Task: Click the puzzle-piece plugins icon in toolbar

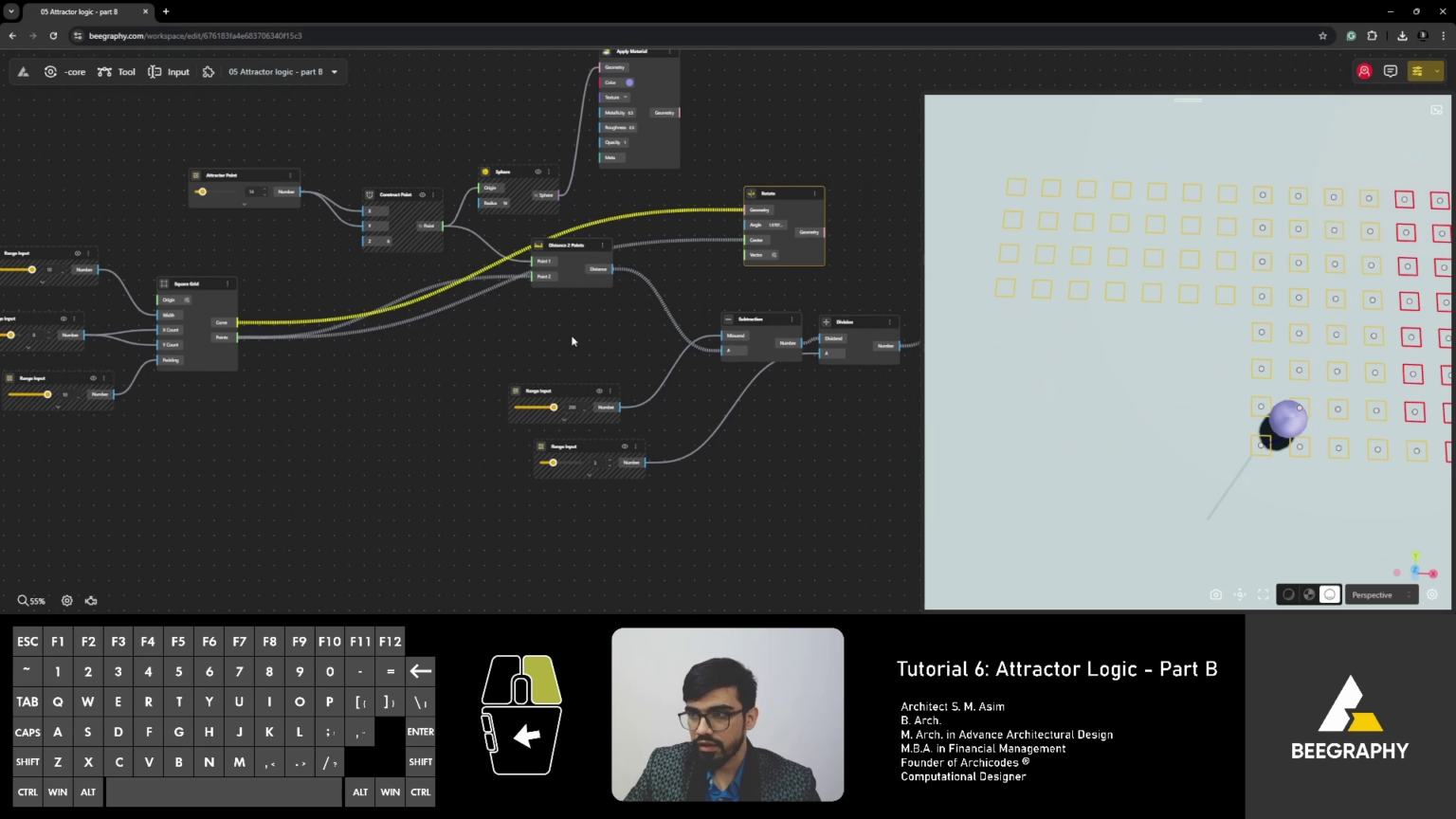Action: (209, 71)
